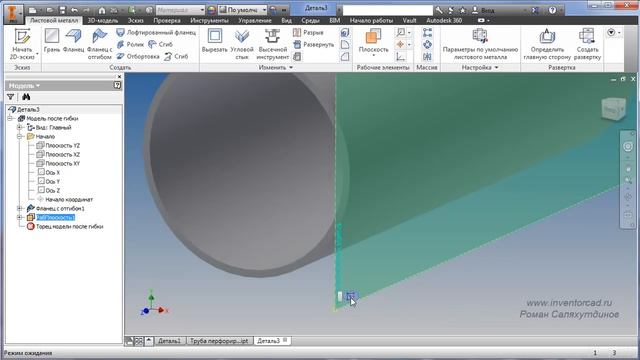640x360 pixels.
Task: Choose the Отбортовка hem tool
Action: tap(138, 56)
